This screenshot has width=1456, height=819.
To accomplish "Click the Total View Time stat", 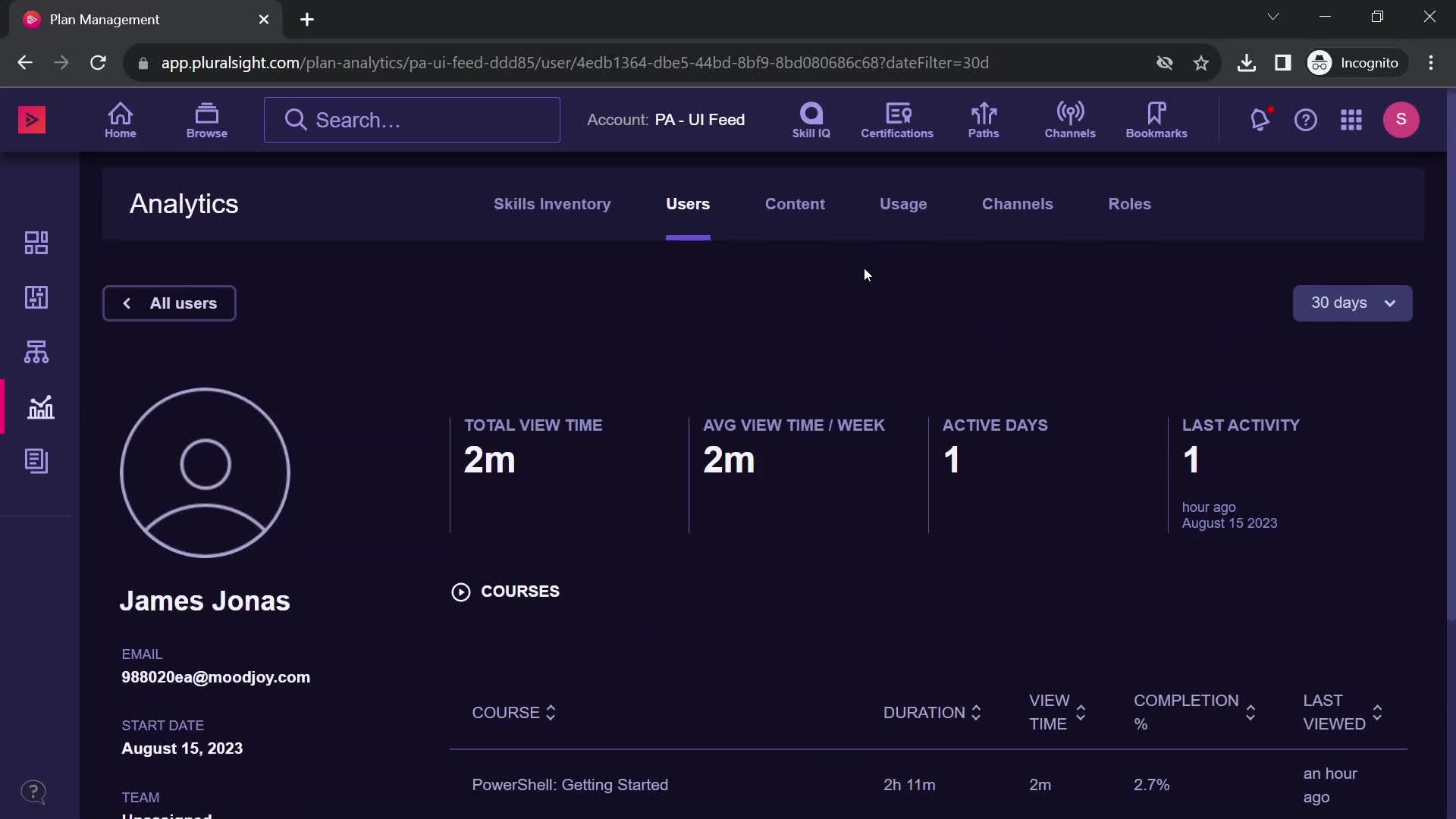I will tap(533, 448).
